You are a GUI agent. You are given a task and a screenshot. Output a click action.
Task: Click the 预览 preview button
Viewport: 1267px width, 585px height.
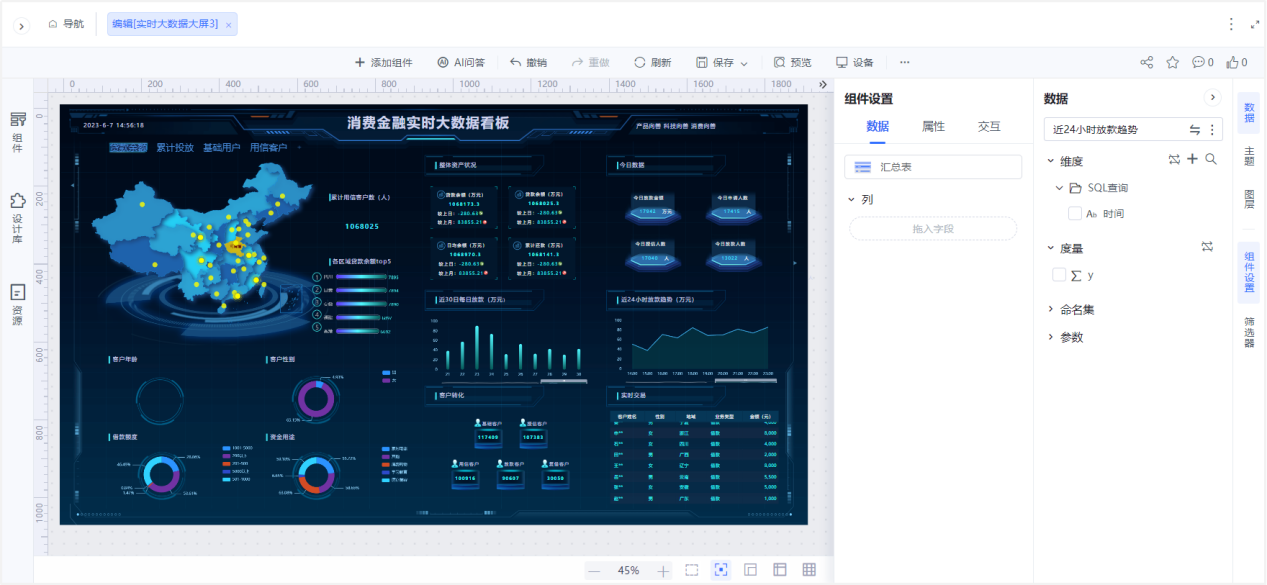pos(792,62)
